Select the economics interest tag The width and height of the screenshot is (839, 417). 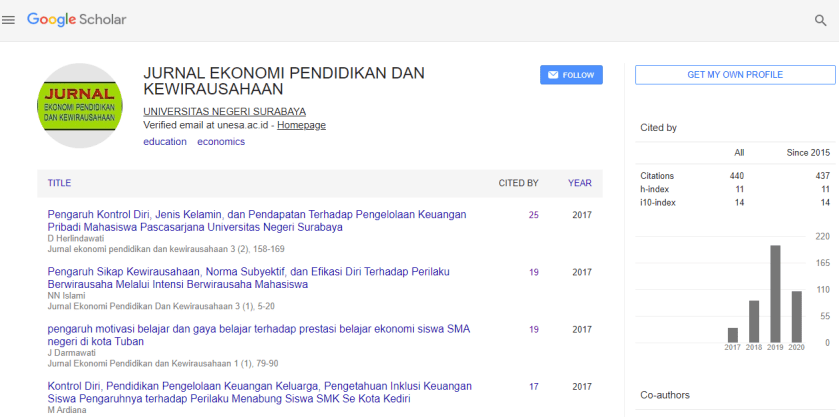[x=221, y=142]
